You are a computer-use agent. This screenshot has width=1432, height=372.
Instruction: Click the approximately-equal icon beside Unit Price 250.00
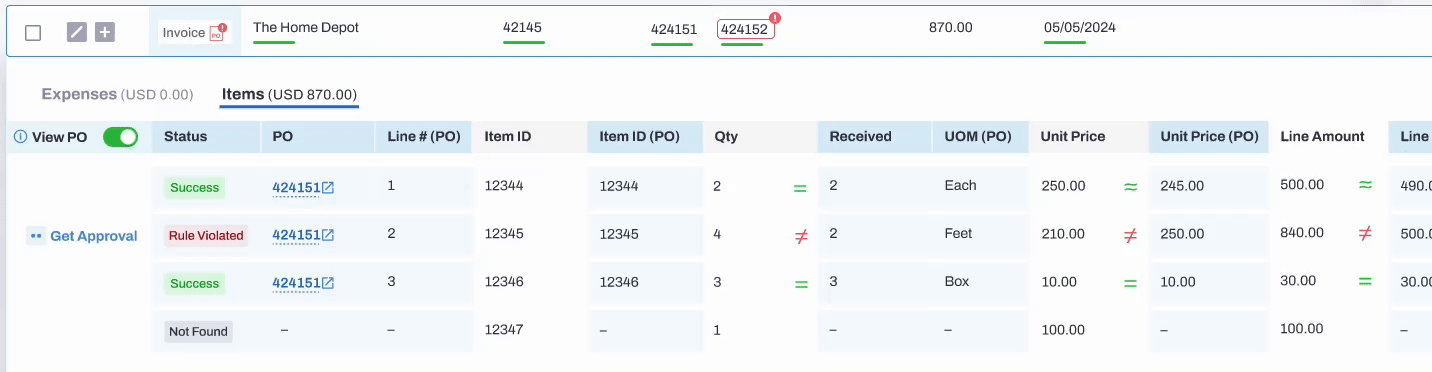(x=1130, y=187)
